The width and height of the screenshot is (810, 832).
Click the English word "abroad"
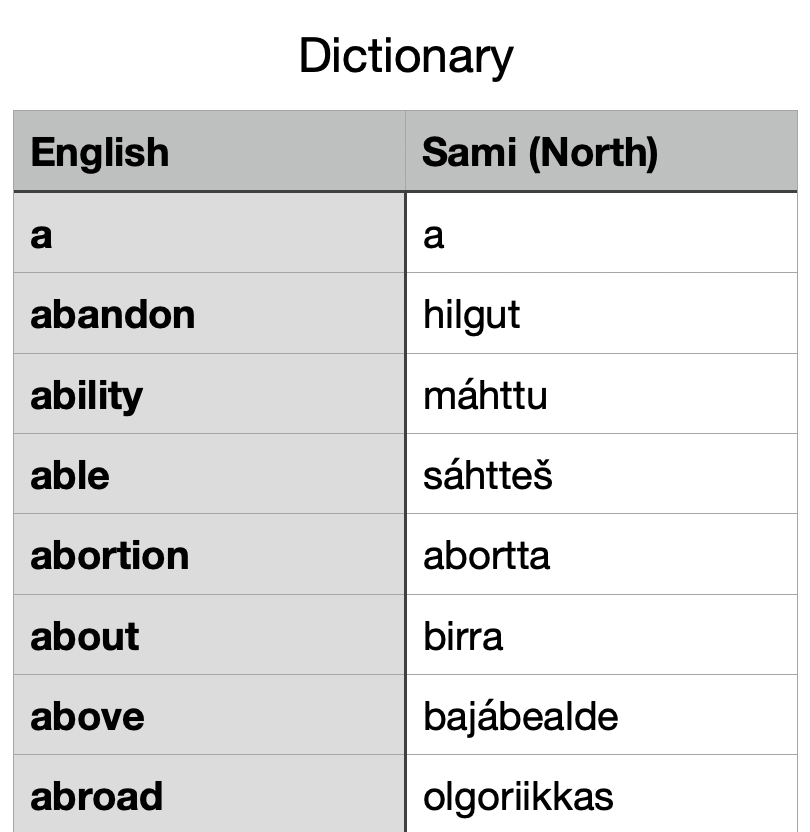(97, 797)
